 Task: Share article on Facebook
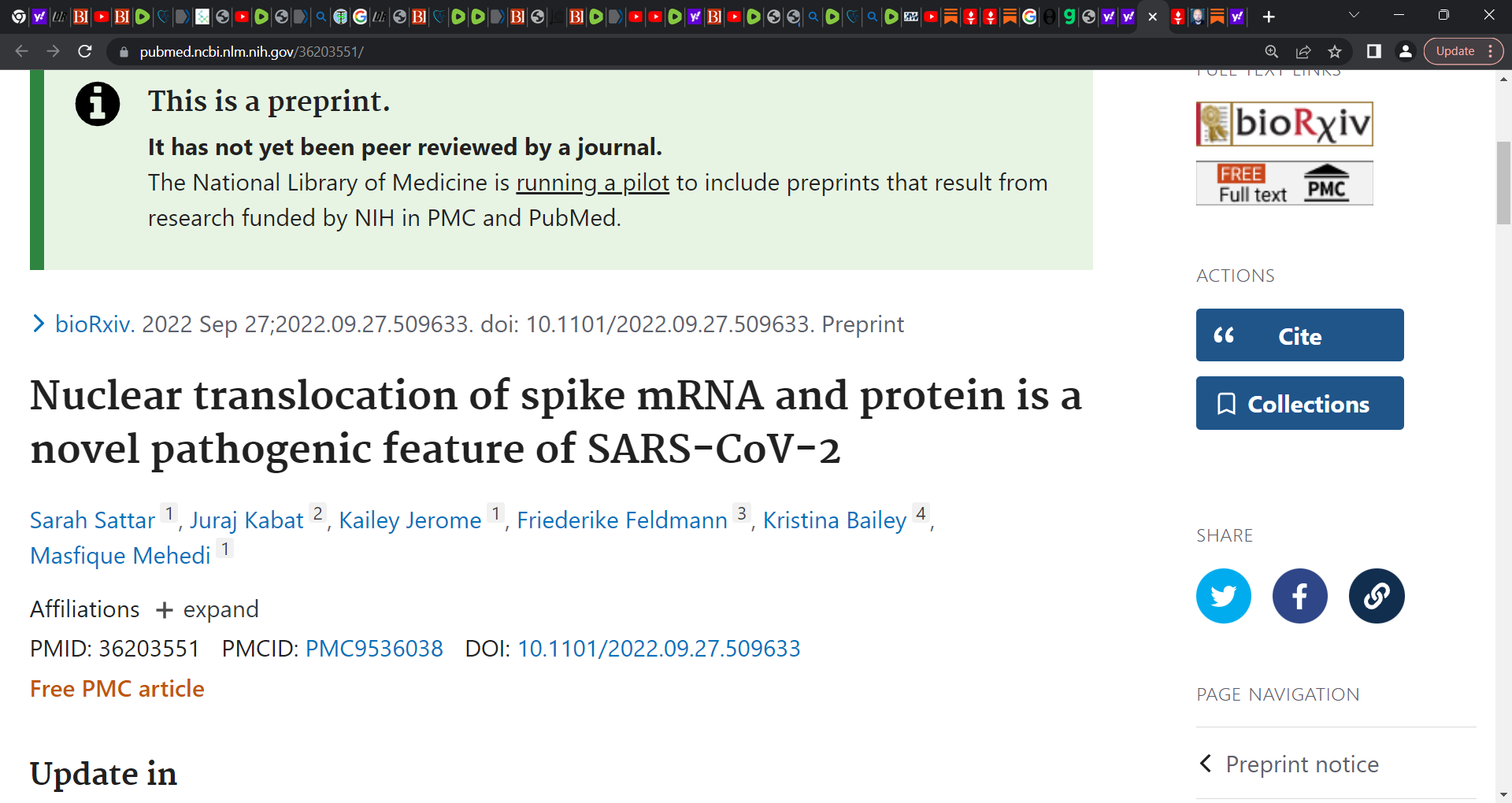(x=1299, y=596)
